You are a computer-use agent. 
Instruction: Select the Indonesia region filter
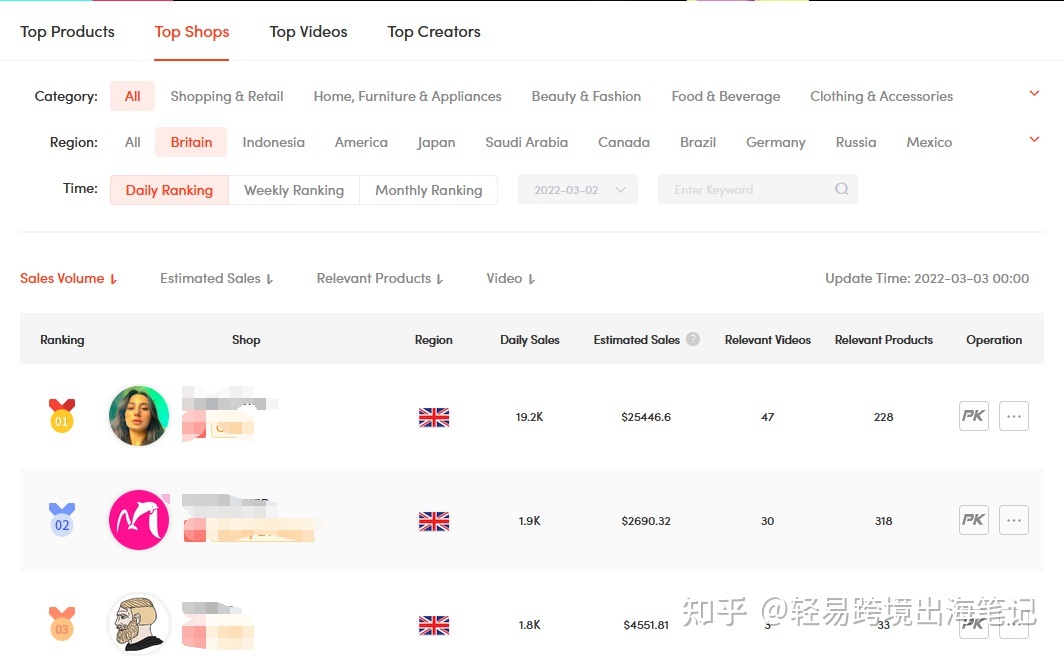tap(273, 142)
